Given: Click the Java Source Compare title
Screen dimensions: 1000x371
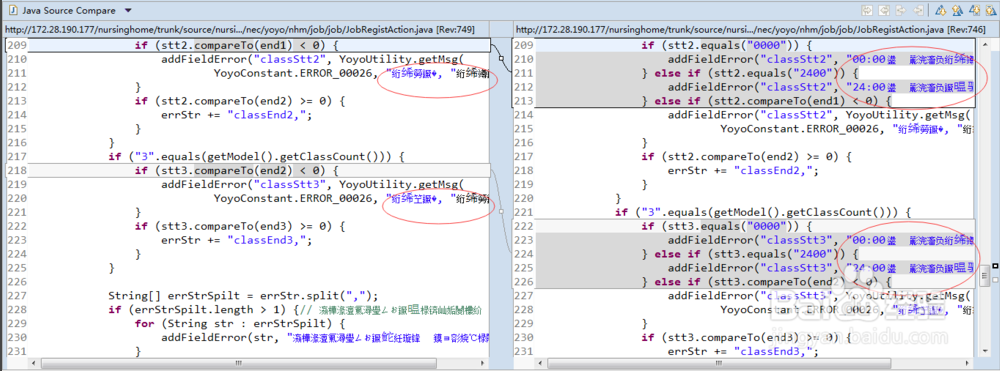Looking at the screenshot, I should pyautogui.click(x=70, y=11).
